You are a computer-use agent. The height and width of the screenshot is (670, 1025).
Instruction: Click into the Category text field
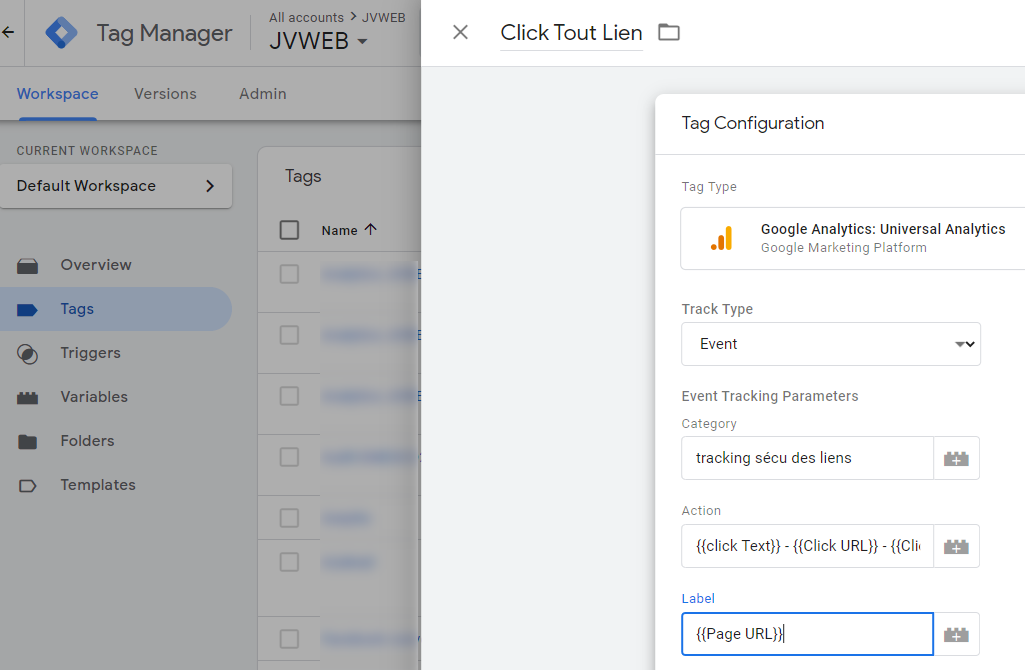(x=807, y=458)
